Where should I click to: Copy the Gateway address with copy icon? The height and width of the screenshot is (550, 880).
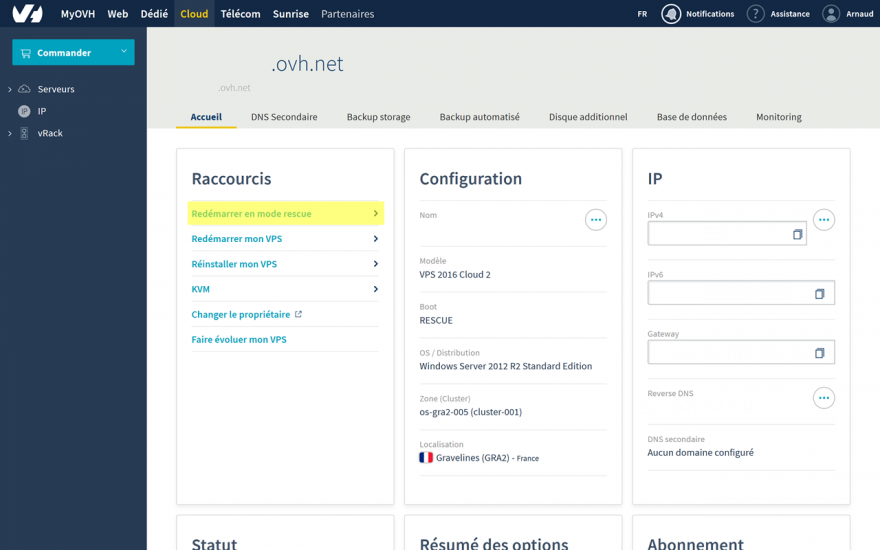pyautogui.click(x=819, y=353)
